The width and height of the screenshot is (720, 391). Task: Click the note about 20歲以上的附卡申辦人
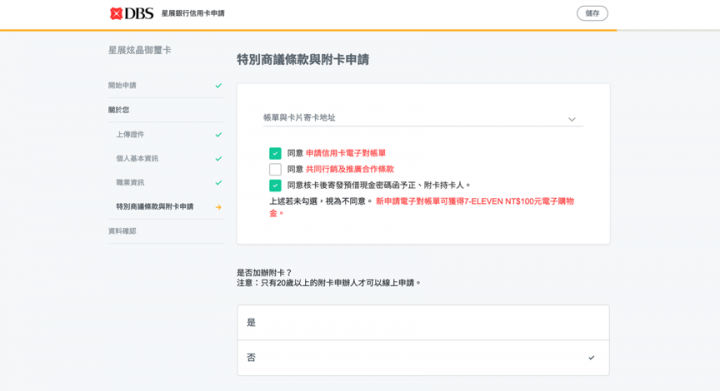pyautogui.click(x=329, y=283)
